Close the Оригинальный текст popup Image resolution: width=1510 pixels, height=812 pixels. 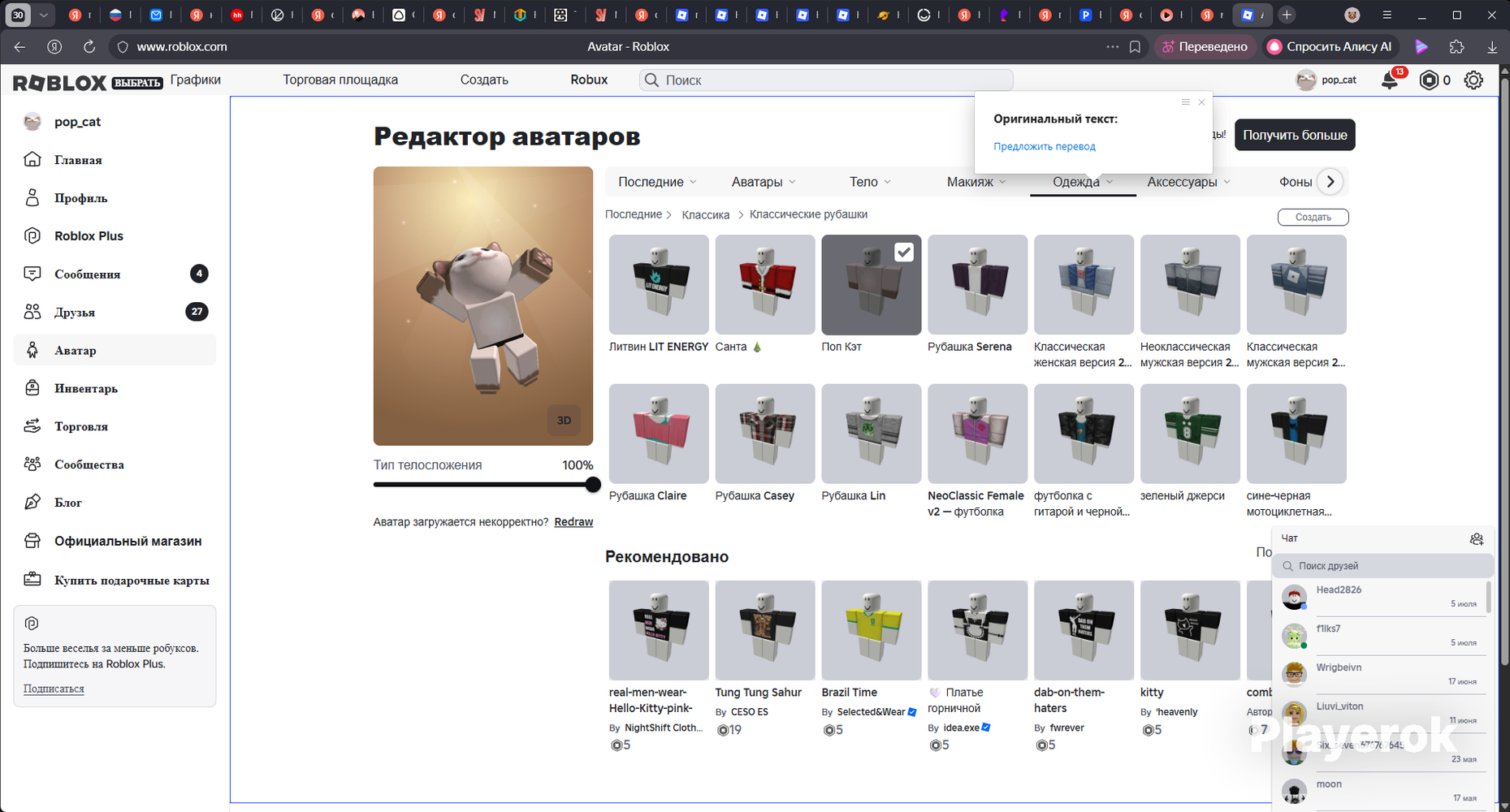point(1201,102)
